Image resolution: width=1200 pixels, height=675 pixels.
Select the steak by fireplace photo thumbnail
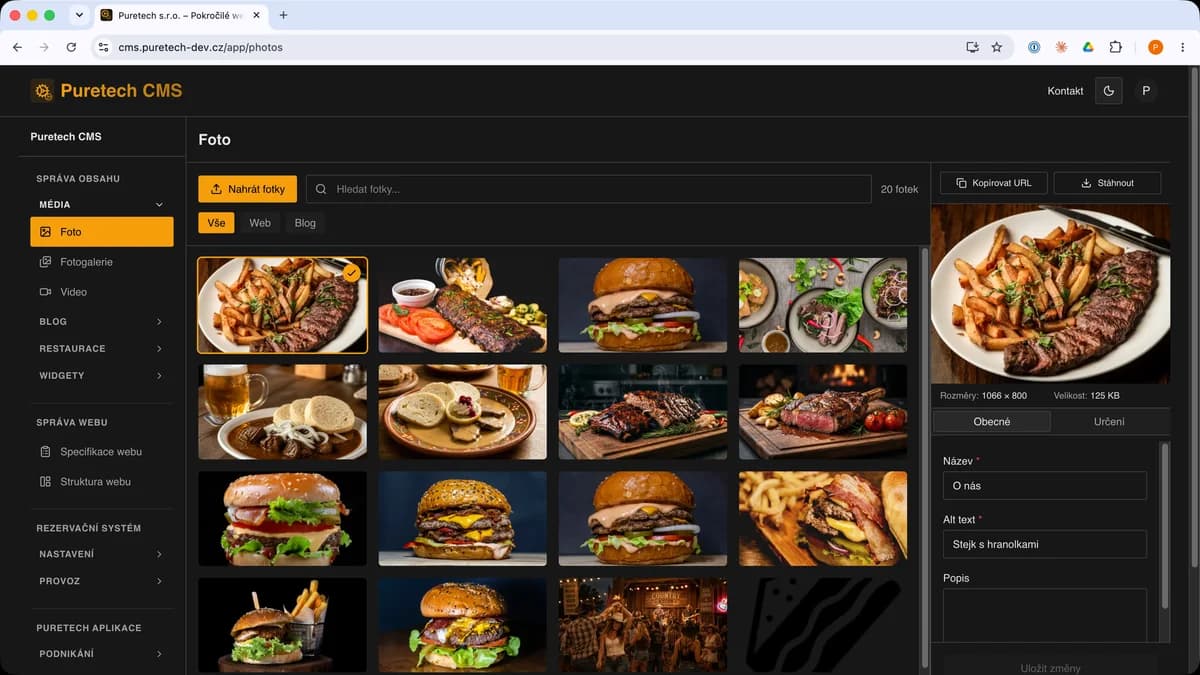823,412
